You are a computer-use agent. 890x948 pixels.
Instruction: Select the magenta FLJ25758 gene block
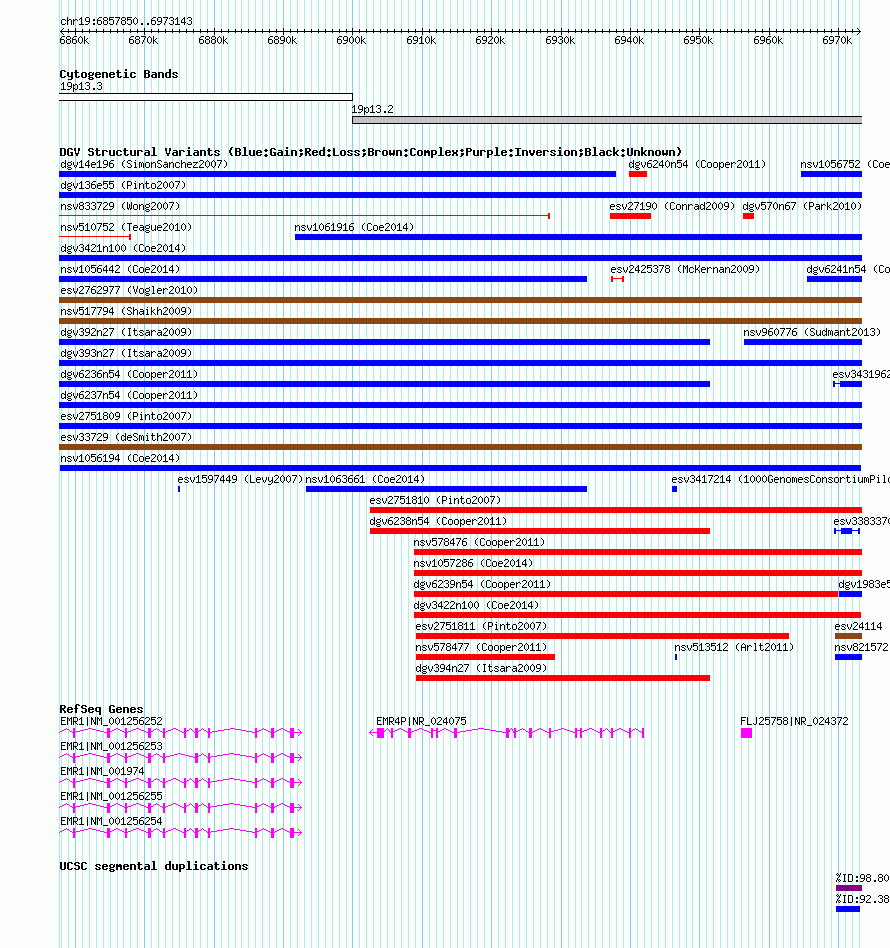pos(747,733)
